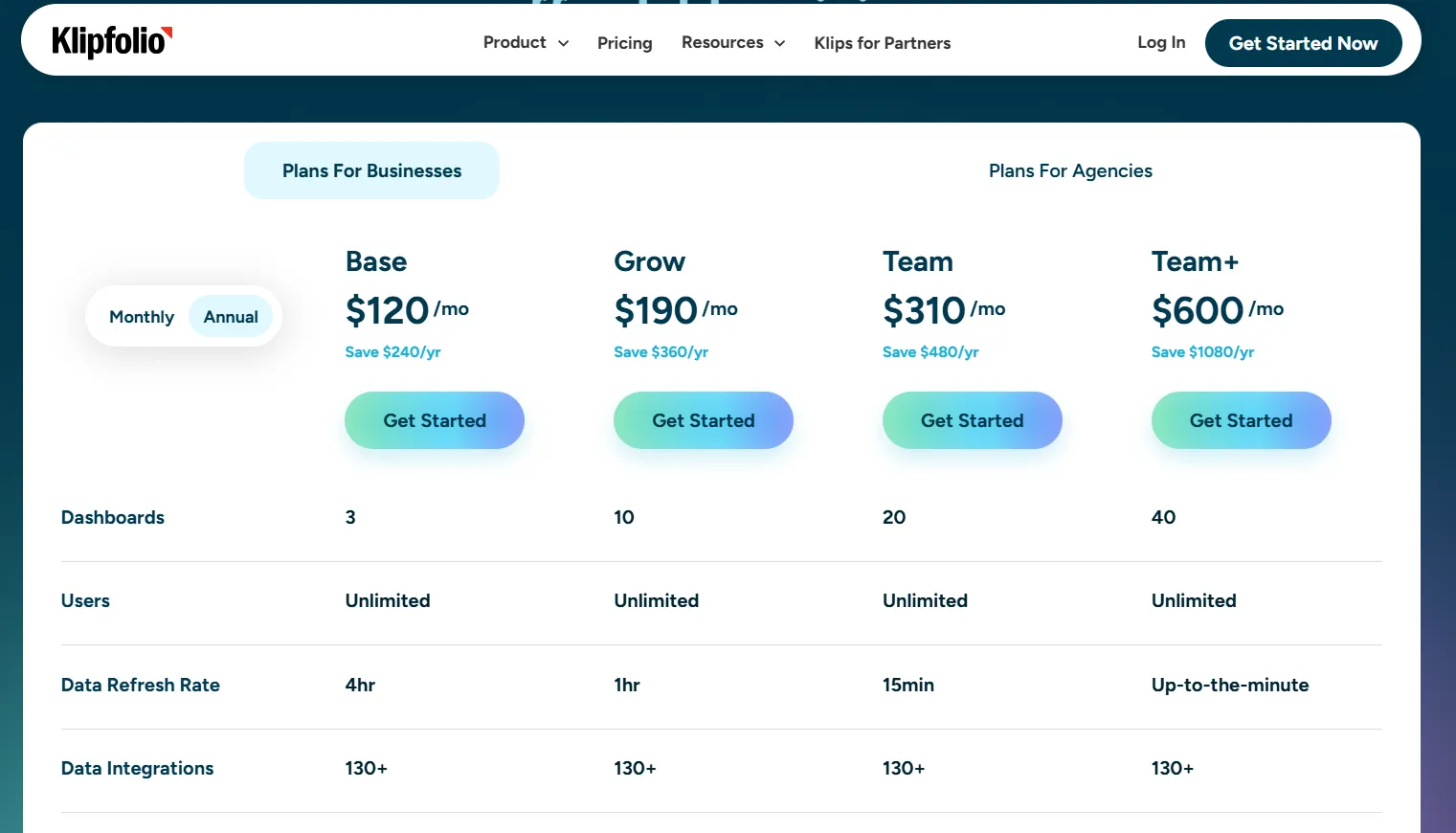Click the Data Integrations row label
Image resolution: width=1456 pixels, height=833 pixels.
(137, 768)
